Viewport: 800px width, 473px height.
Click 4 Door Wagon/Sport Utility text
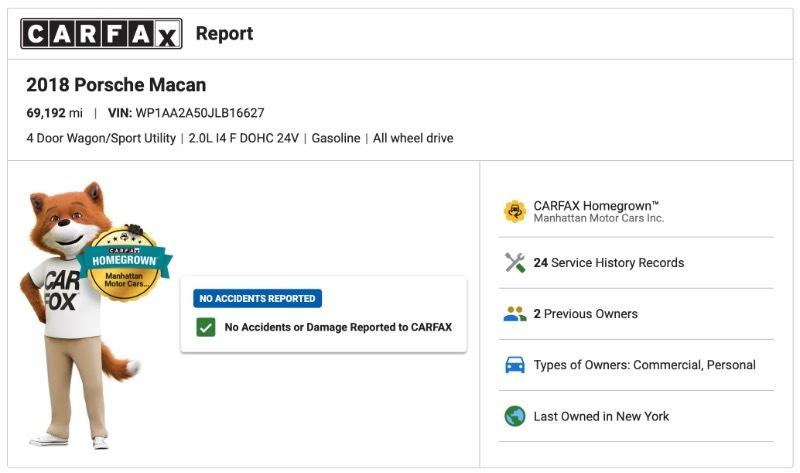(101, 138)
